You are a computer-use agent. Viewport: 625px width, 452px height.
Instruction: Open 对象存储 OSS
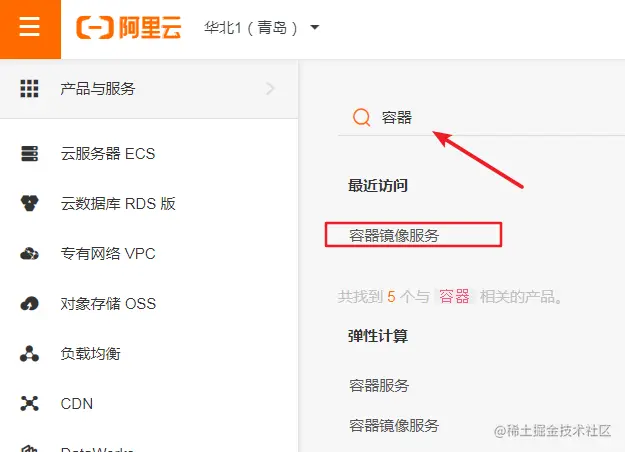point(108,304)
